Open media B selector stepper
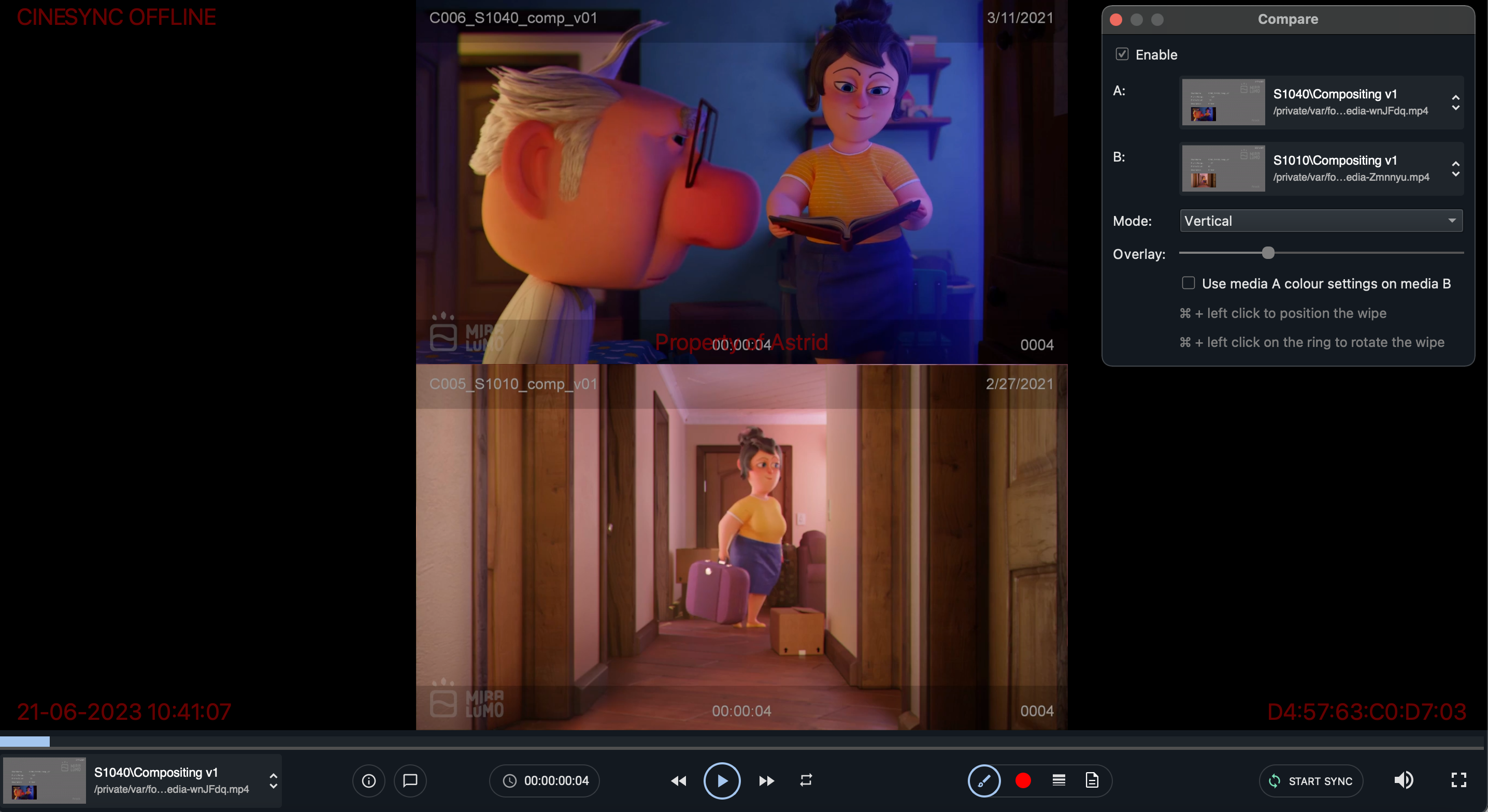Image resolution: width=1488 pixels, height=812 pixels. pyautogui.click(x=1456, y=169)
